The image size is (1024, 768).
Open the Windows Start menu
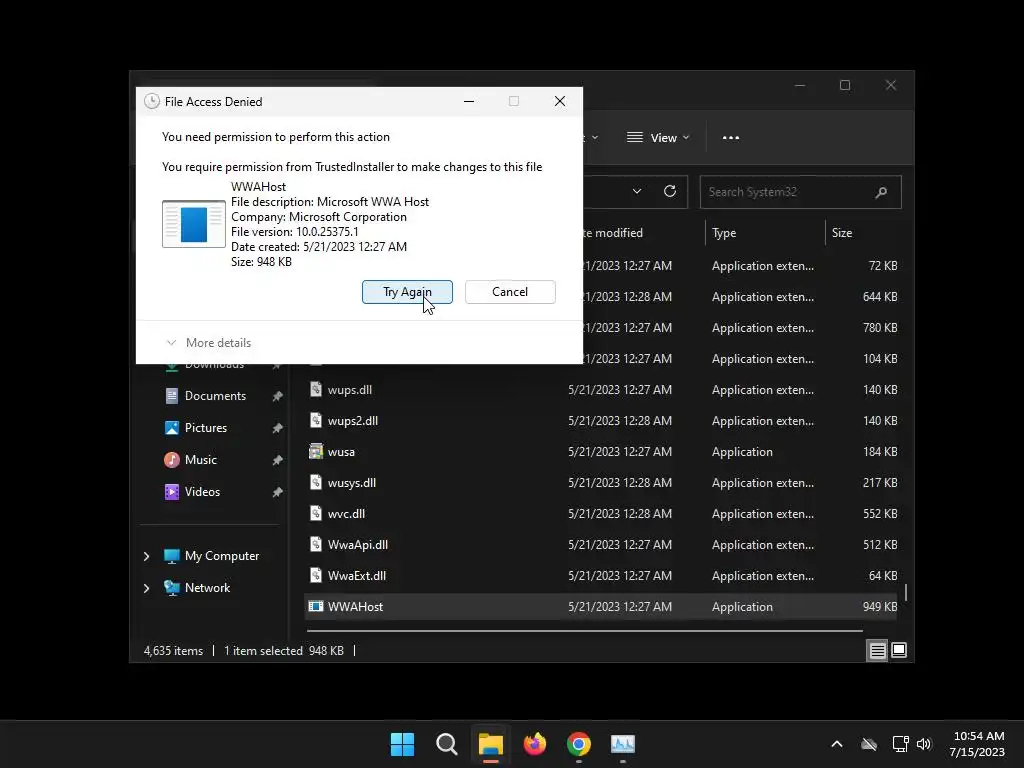[402, 744]
